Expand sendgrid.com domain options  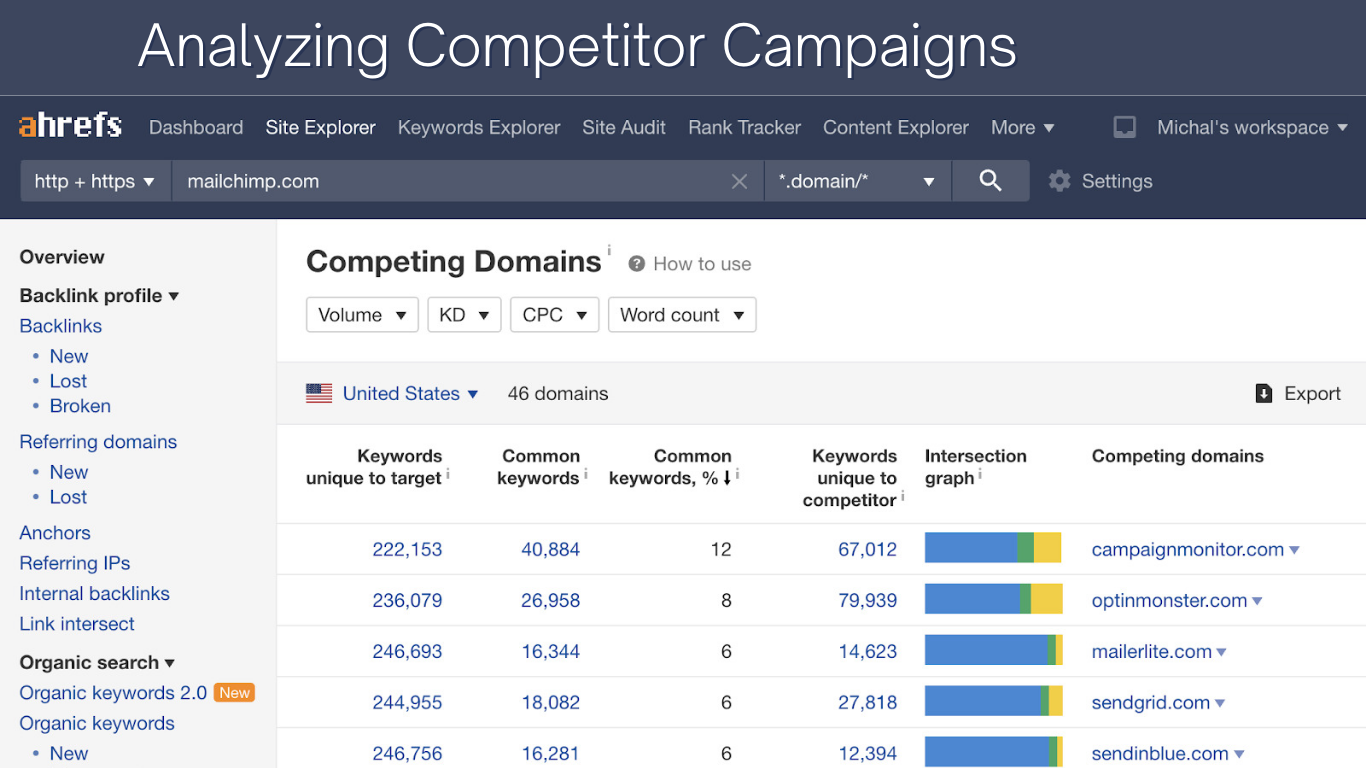1220,703
